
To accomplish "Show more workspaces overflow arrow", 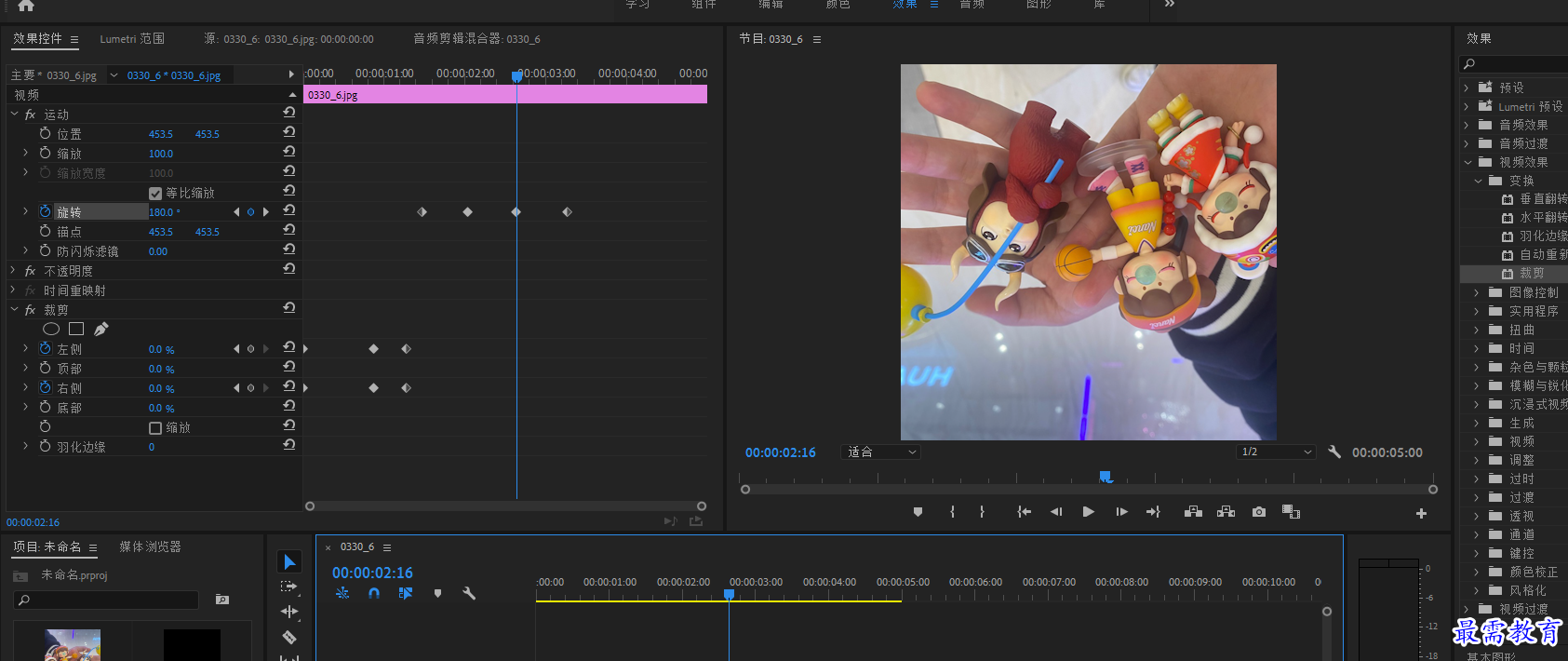I will click(x=1170, y=5).
